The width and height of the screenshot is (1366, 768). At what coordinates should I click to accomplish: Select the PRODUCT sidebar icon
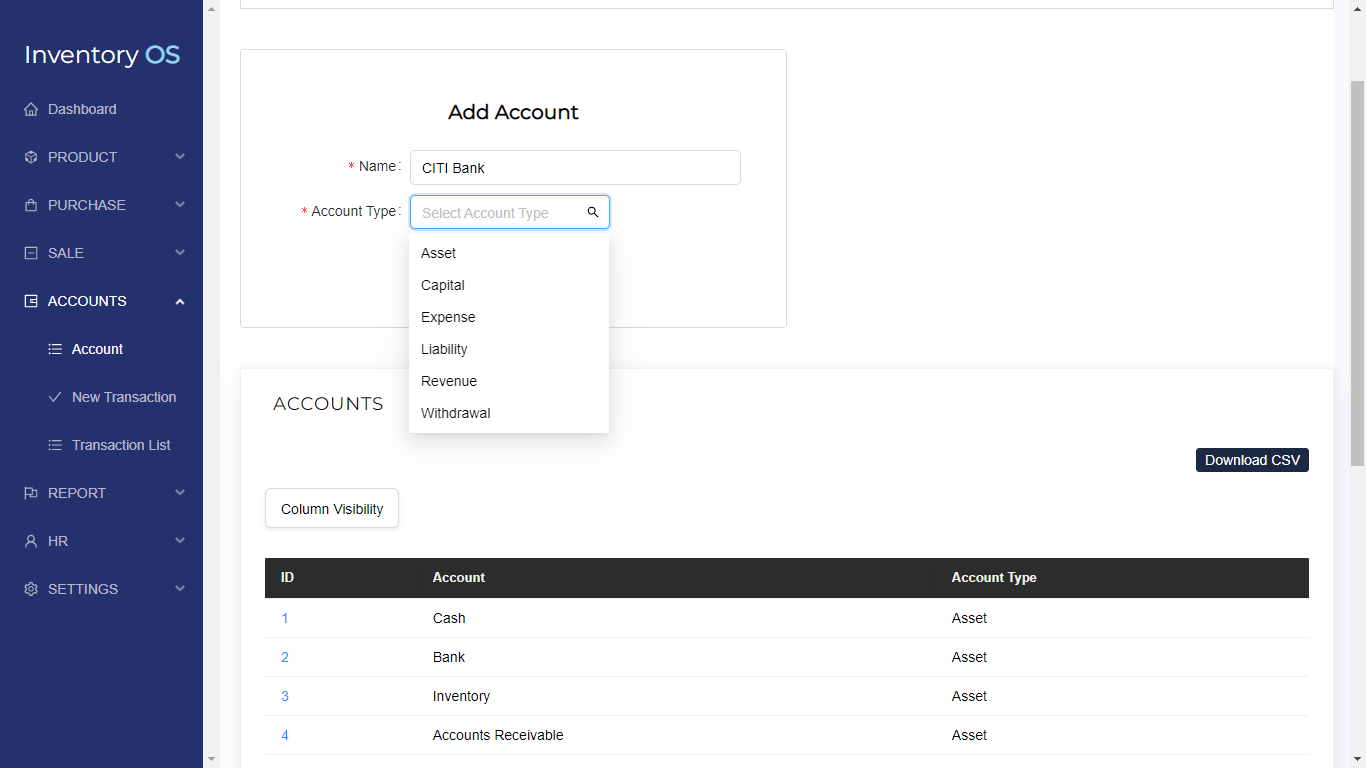click(30, 157)
